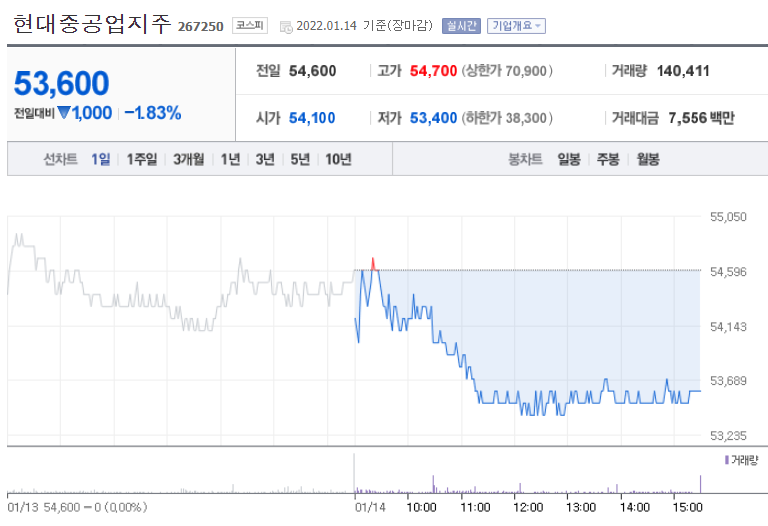
Task: Click the low price 53,400
Action: 433,118
